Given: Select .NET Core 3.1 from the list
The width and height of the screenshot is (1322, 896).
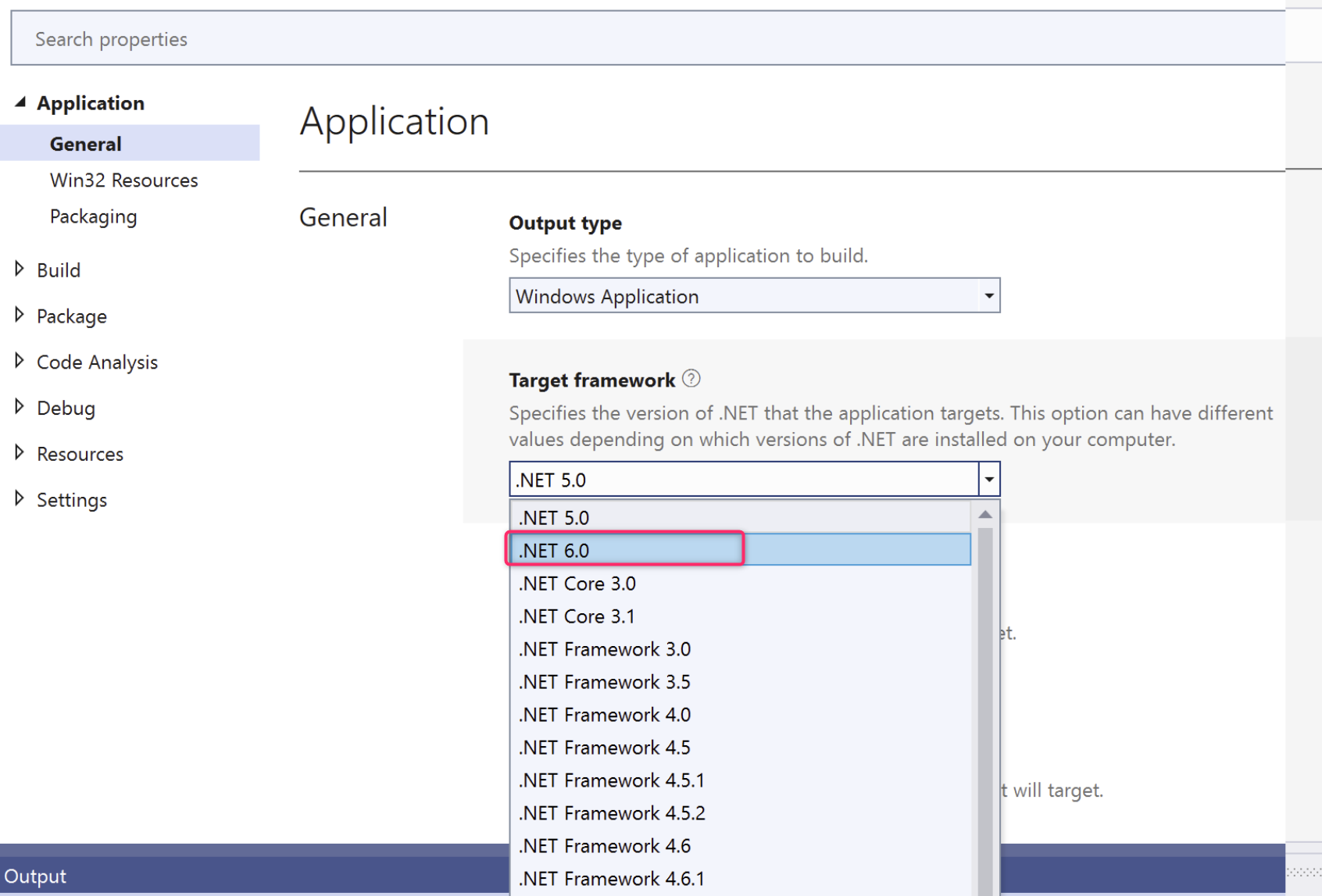Looking at the screenshot, I should (x=577, y=616).
